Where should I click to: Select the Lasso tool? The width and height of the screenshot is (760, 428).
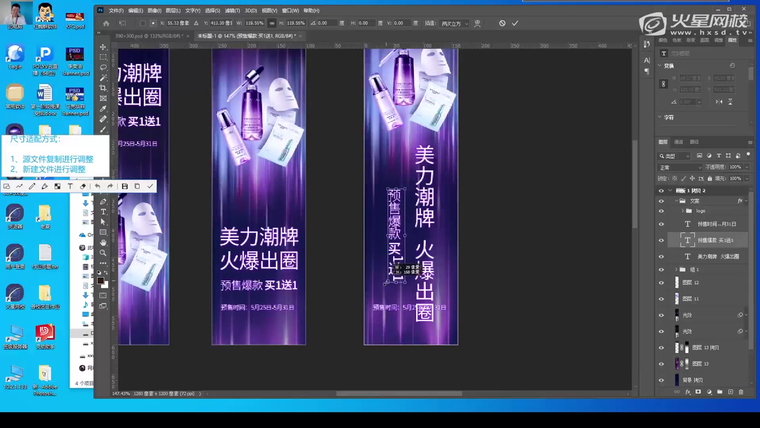click(x=103, y=67)
